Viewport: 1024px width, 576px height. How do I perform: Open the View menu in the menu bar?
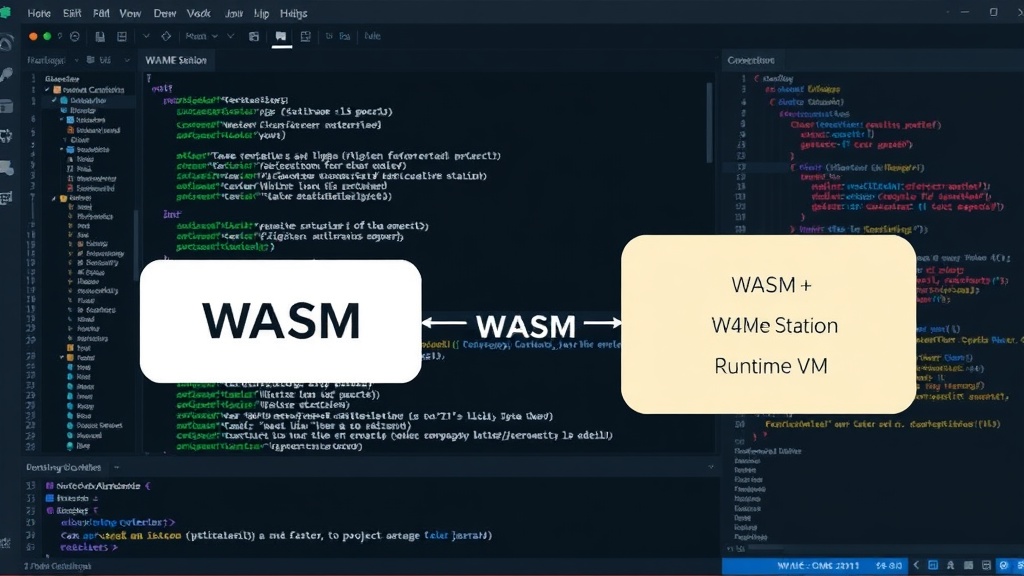pos(130,13)
